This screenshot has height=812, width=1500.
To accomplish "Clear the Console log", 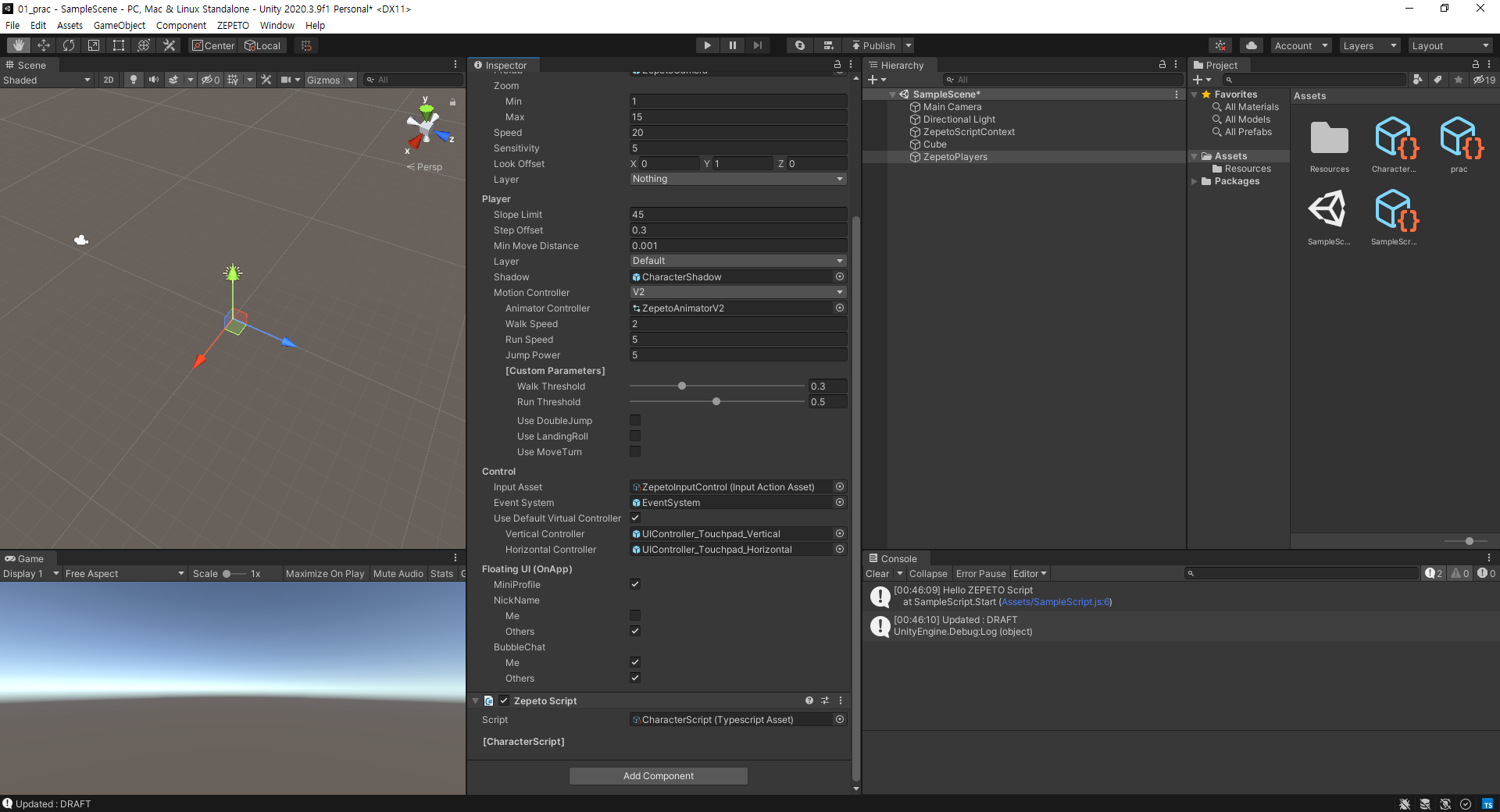I will click(x=877, y=573).
